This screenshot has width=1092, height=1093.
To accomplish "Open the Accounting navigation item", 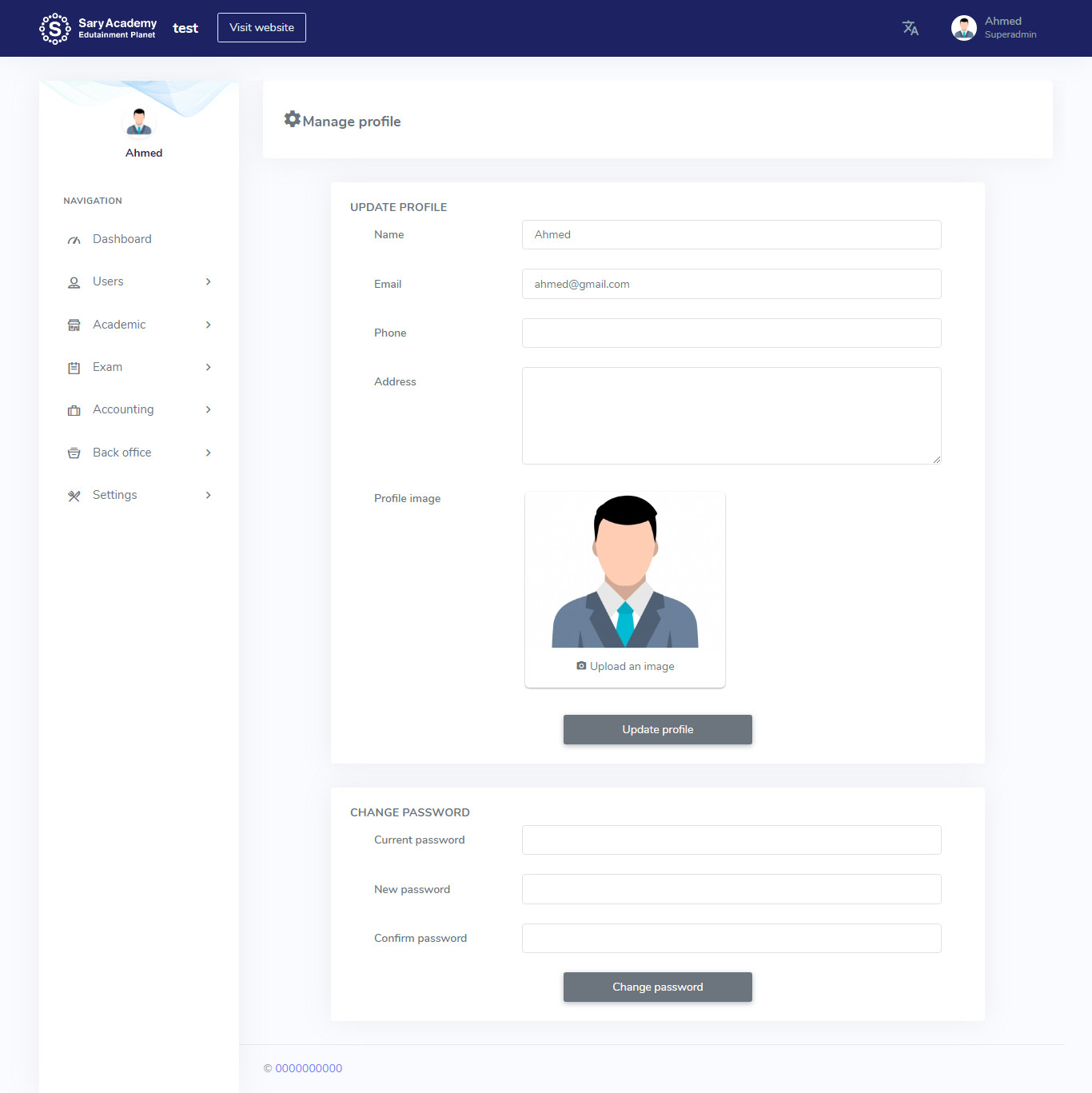I will pyautogui.click(x=139, y=409).
